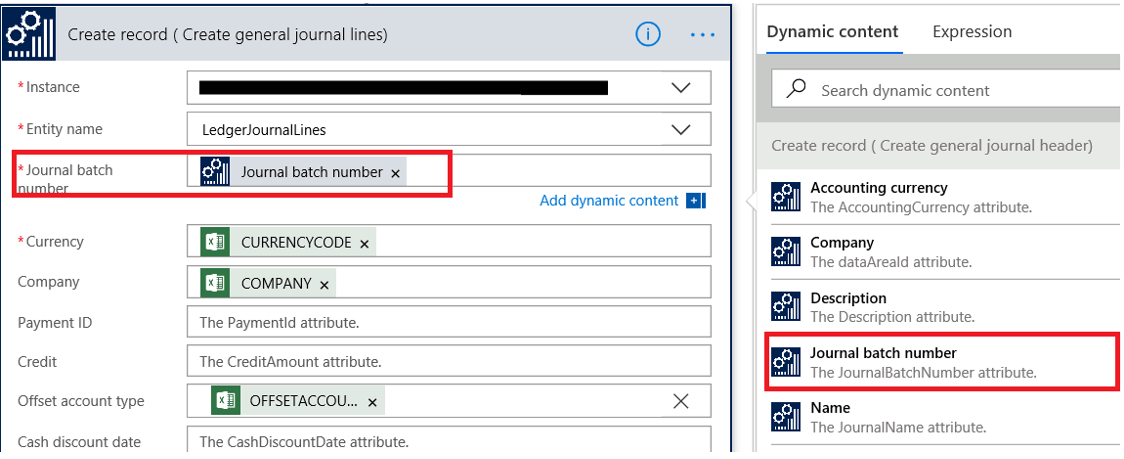This screenshot has width=1124, height=459.
Task: Open the three-dots action menu
Action: 703,34
